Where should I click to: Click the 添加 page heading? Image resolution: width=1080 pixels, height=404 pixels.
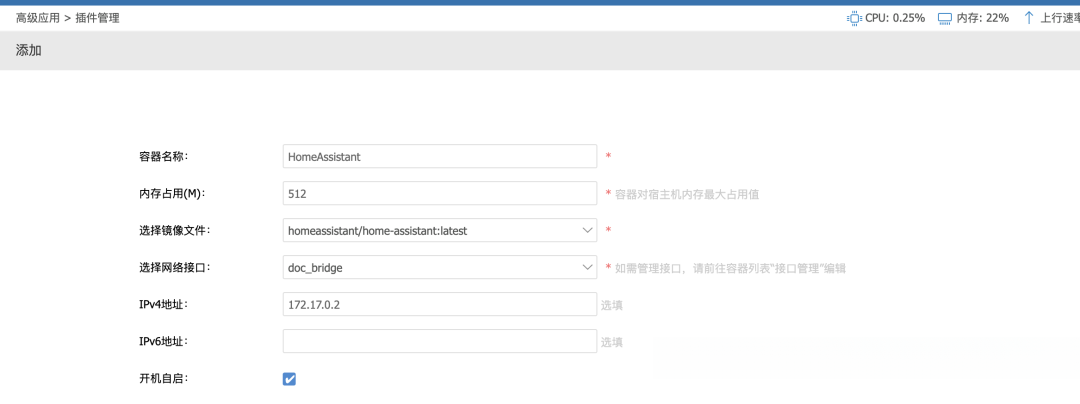coord(29,50)
